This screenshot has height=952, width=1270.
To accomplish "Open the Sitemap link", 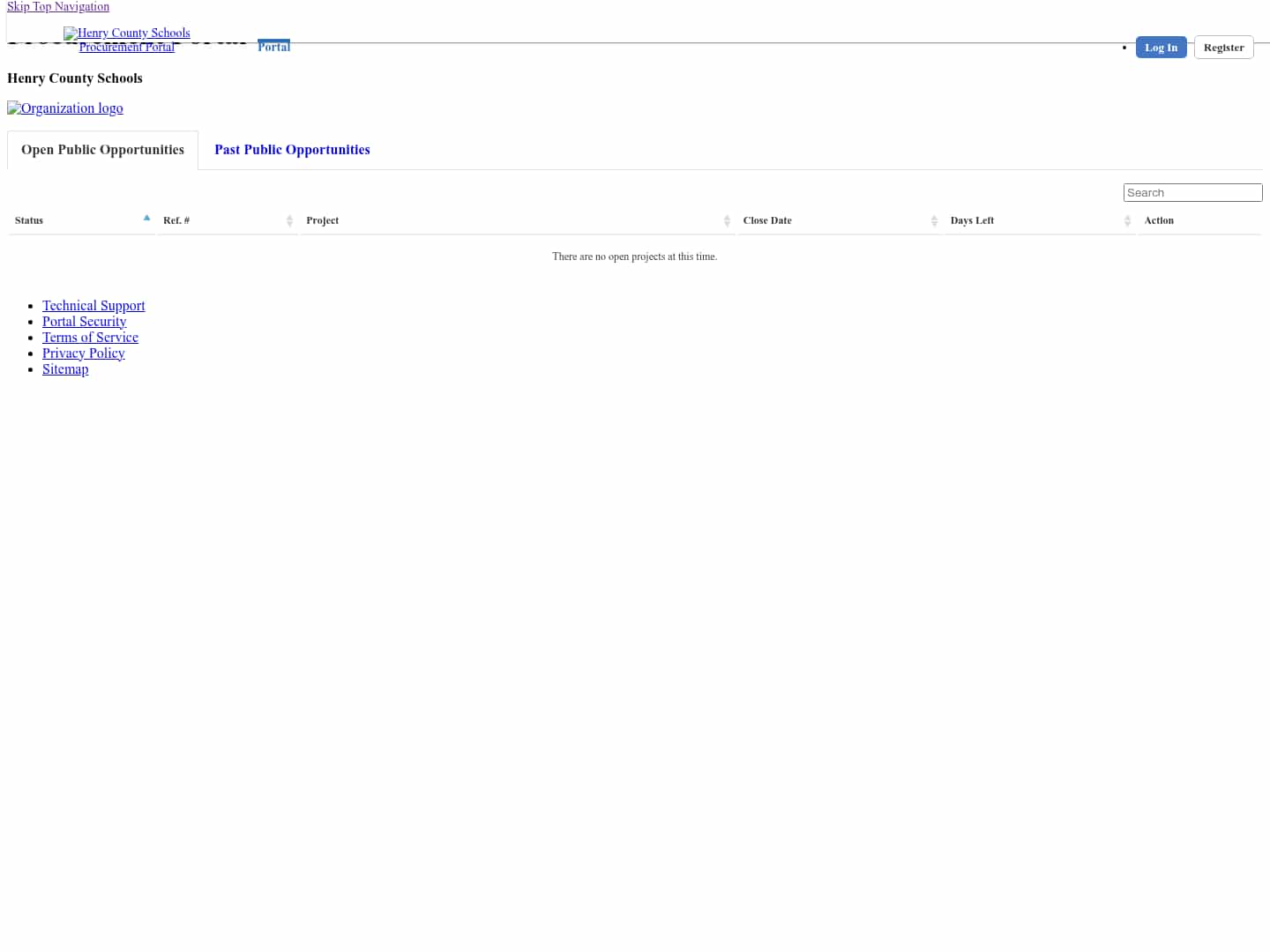I will pyautogui.click(x=65, y=369).
